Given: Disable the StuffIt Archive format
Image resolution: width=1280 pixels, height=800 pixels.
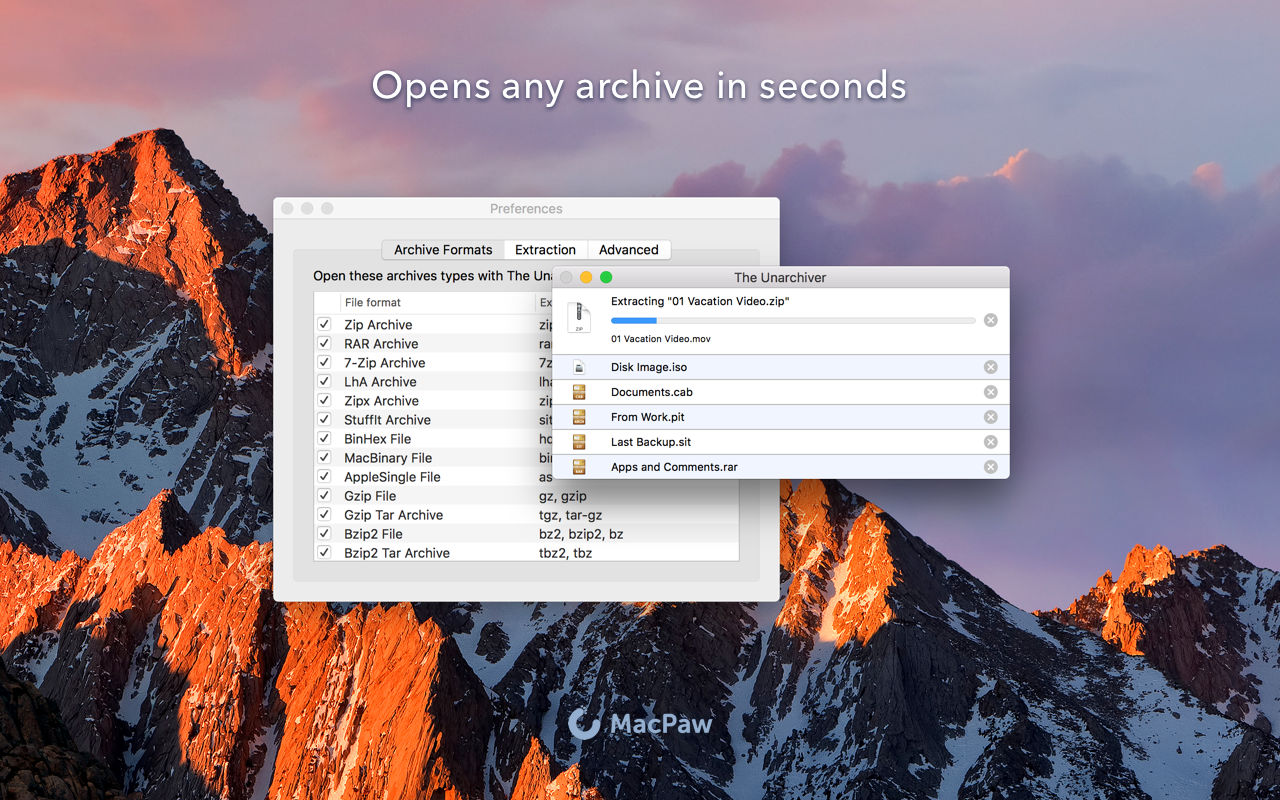Looking at the screenshot, I should [x=324, y=419].
